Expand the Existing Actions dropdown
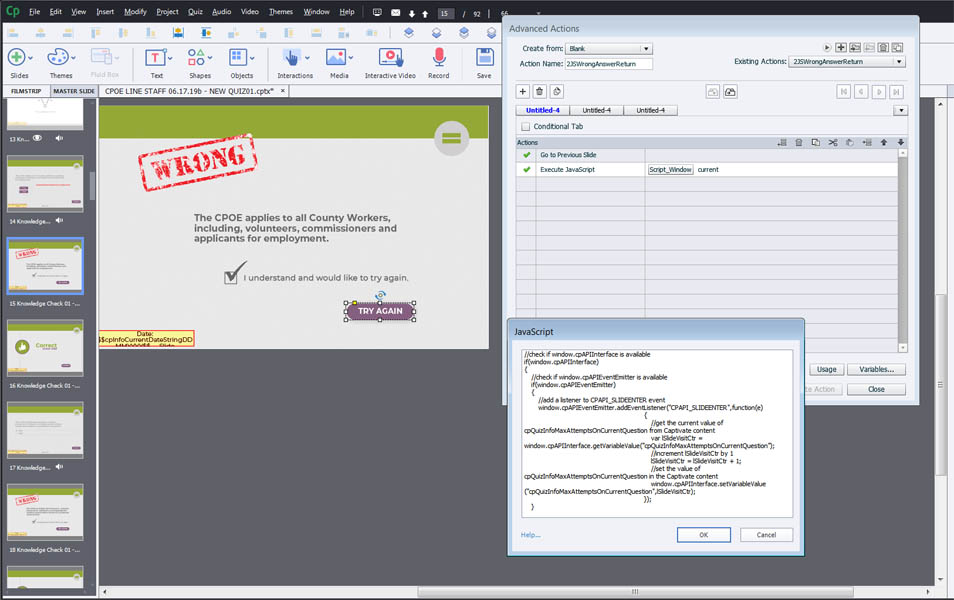Screen dimensions: 954x600 point(899,62)
